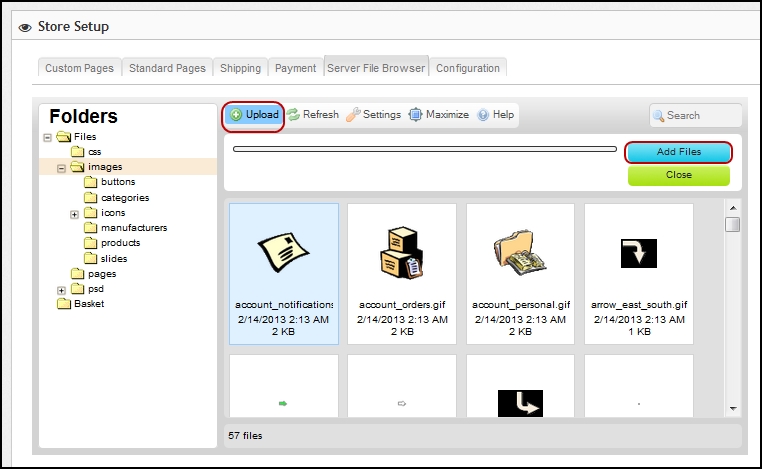
Task: Open the Standard Pages tab
Action: point(167,68)
